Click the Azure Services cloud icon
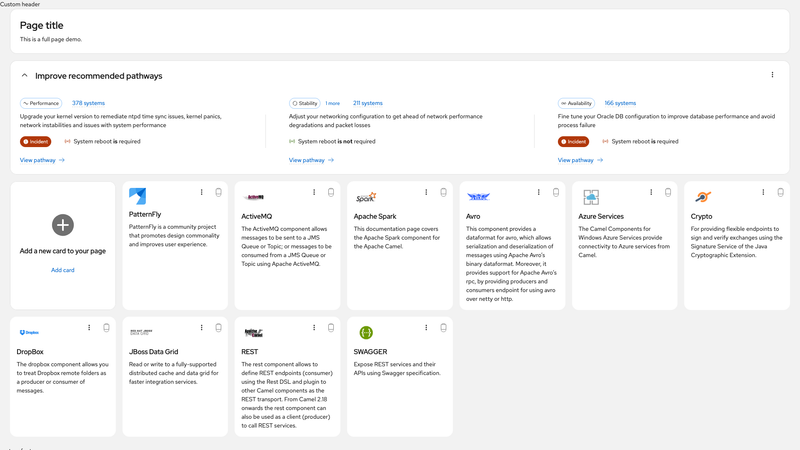The width and height of the screenshot is (800, 450). [x=591, y=197]
